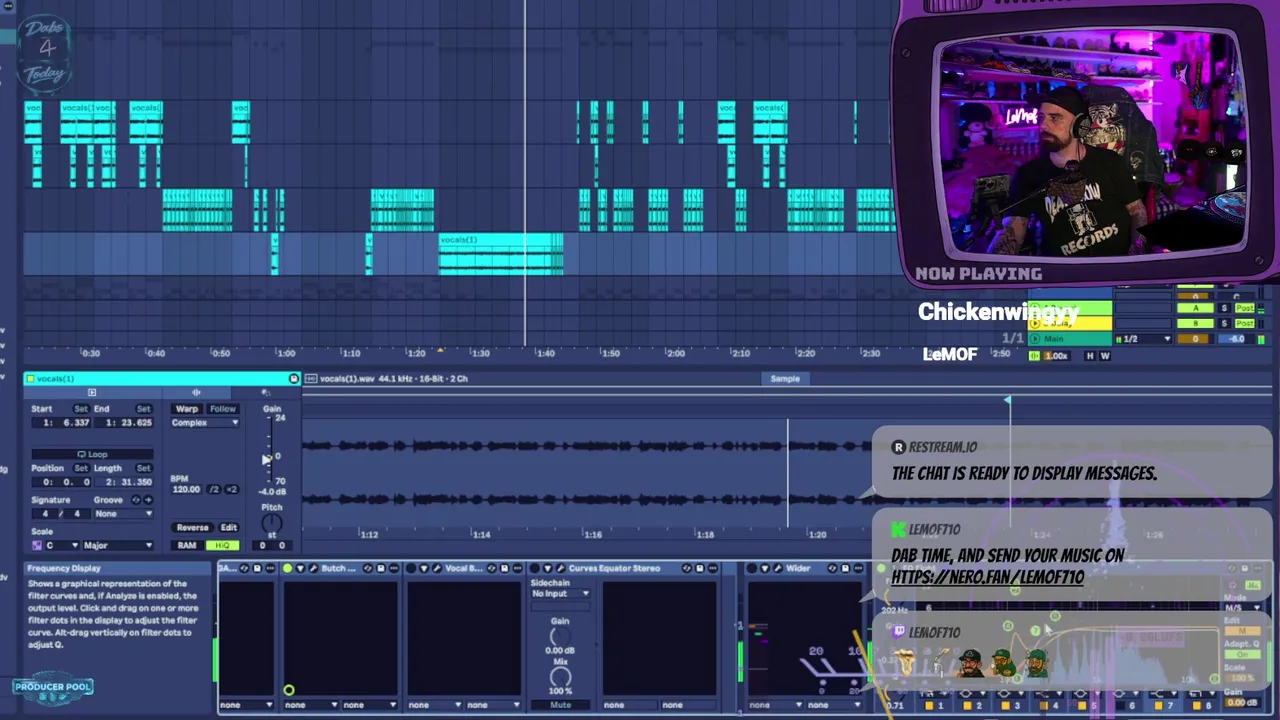The width and height of the screenshot is (1280, 720).
Task: Click Set next to Start
Action: pyautogui.click(x=81, y=409)
